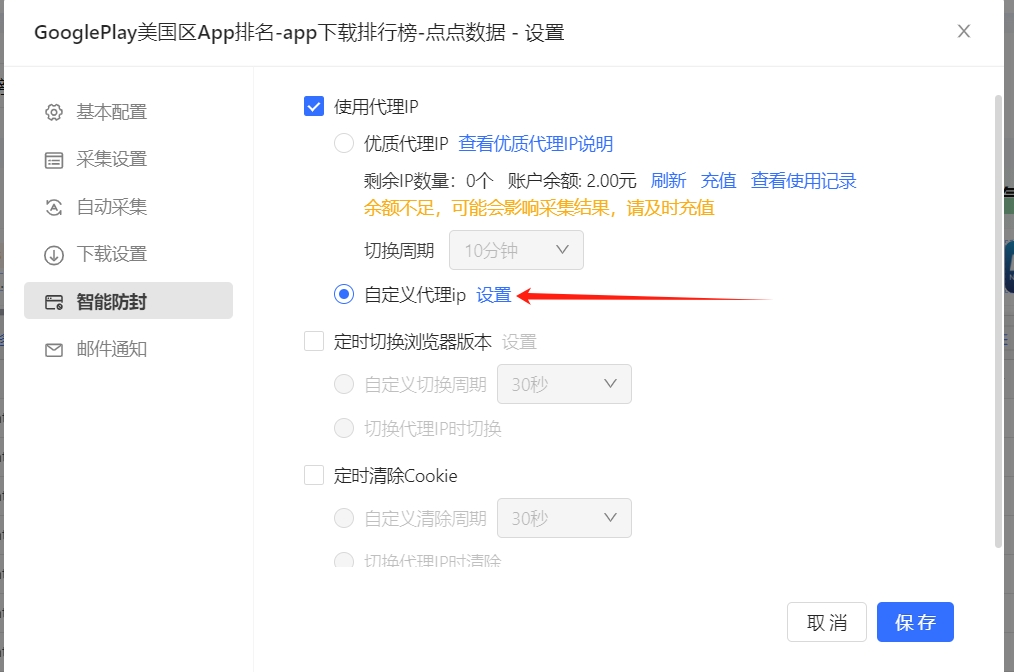Choose the 切换代理IP时切换 radio option
Image resolution: width=1014 pixels, height=672 pixels.
point(343,428)
